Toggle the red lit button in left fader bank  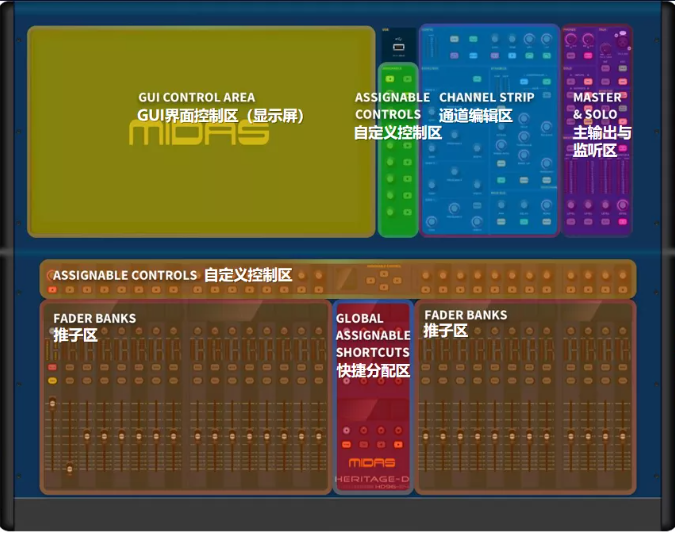click(x=52, y=368)
